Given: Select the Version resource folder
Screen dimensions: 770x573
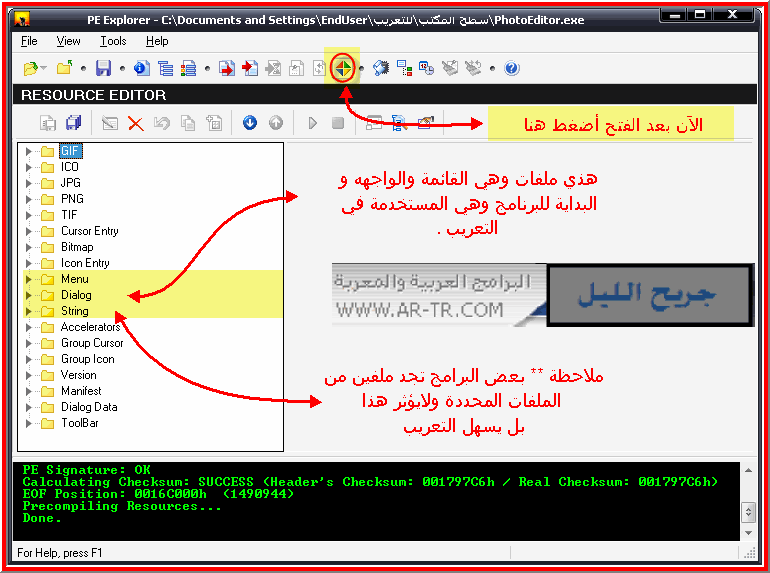Looking at the screenshot, I should click(79, 375).
